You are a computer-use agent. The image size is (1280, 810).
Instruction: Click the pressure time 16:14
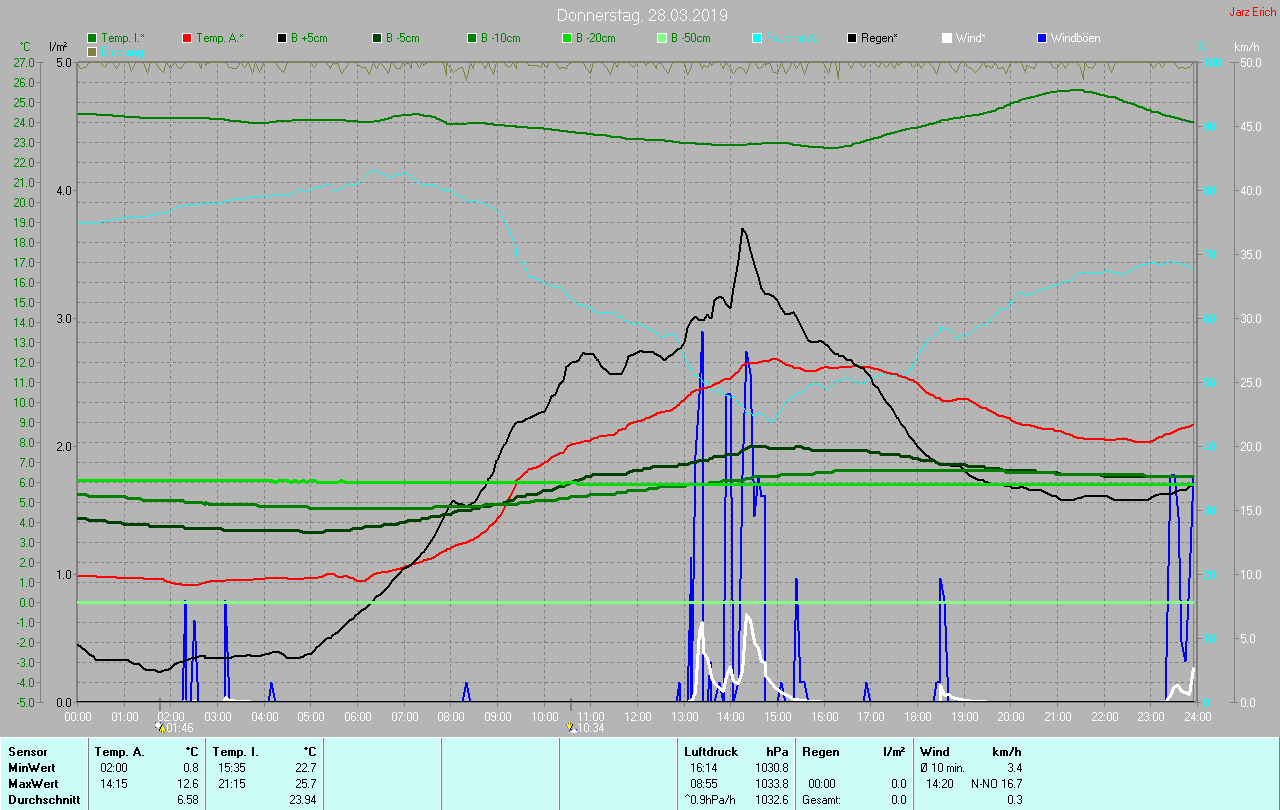coord(705,768)
